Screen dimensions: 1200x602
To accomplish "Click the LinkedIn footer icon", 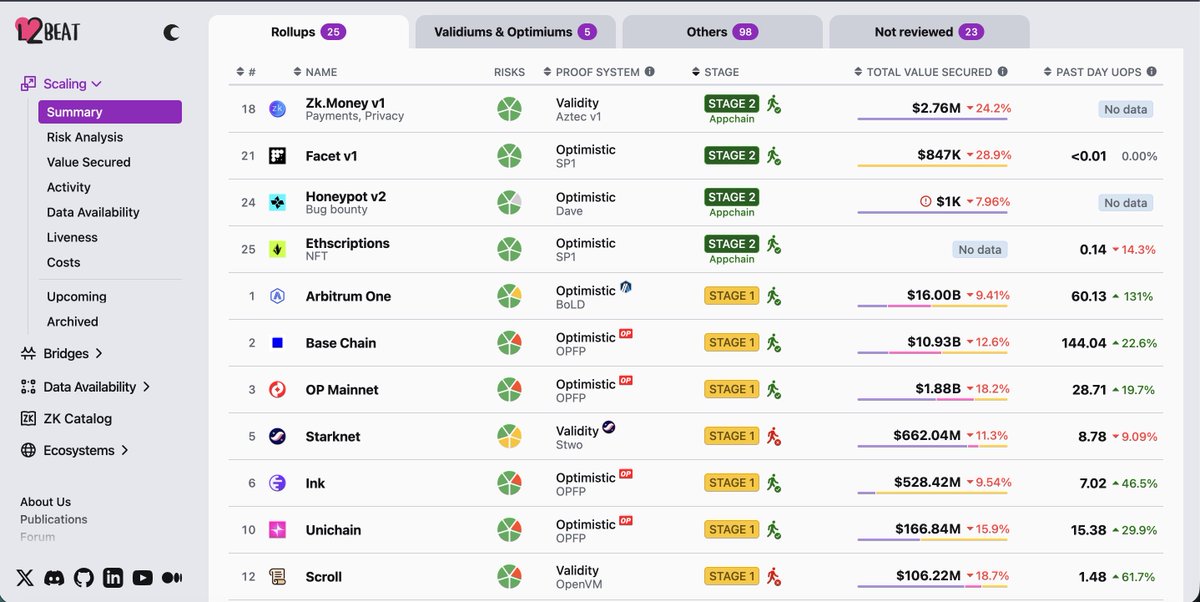I will coord(113,577).
